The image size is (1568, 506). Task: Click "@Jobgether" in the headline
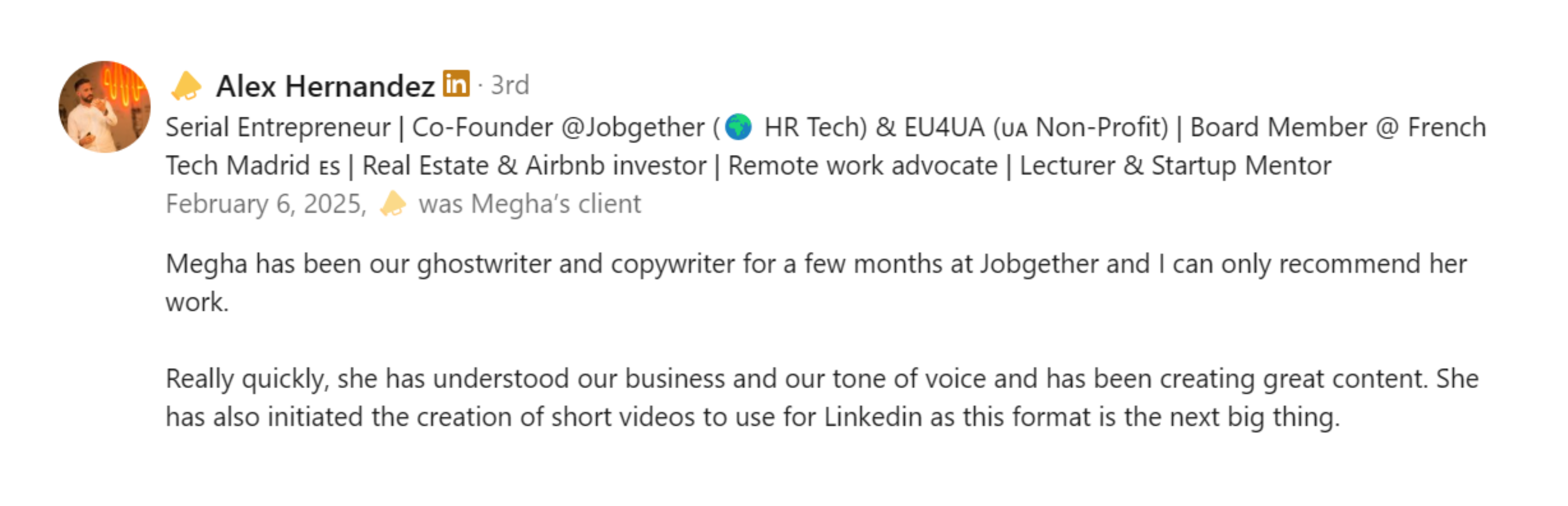coord(632,128)
